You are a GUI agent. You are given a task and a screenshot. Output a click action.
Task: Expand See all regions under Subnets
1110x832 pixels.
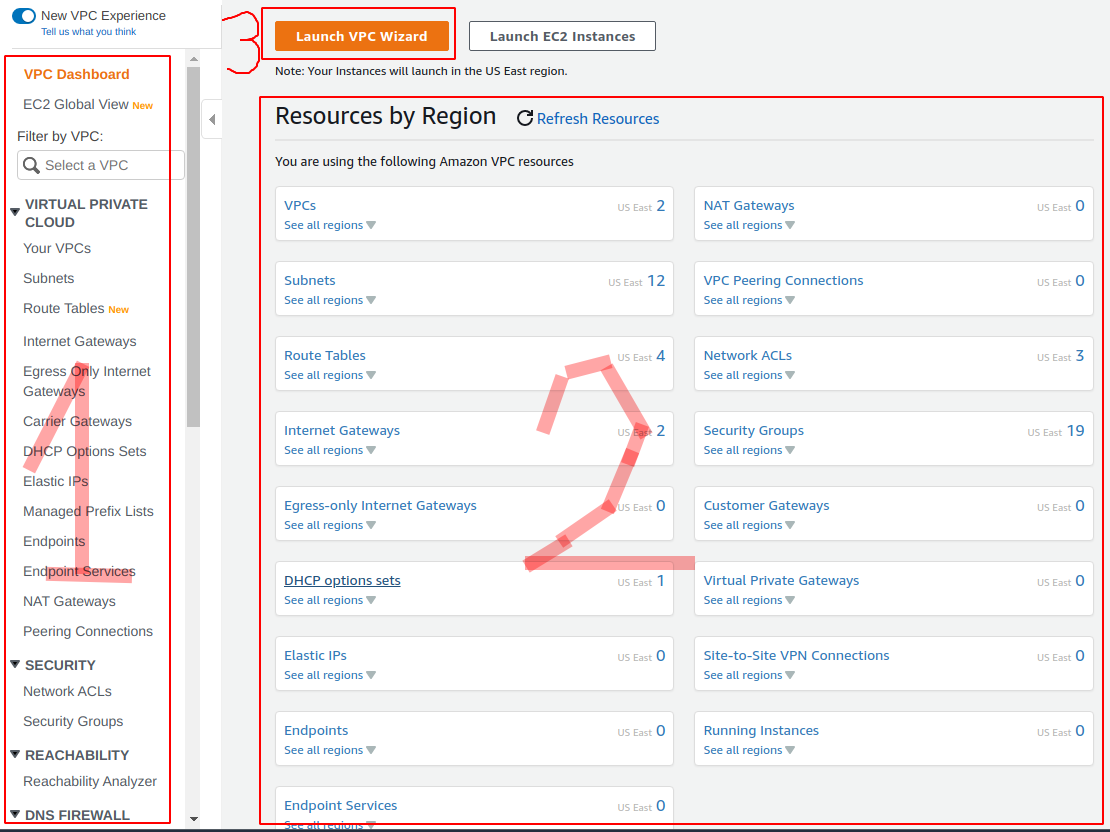click(330, 300)
